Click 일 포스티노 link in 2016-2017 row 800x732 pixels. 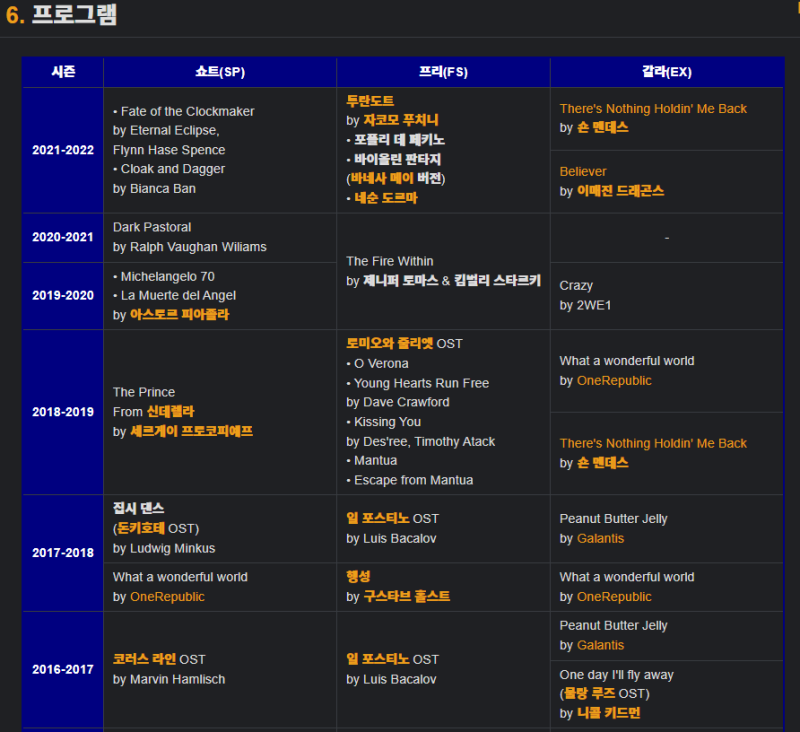coord(378,659)
